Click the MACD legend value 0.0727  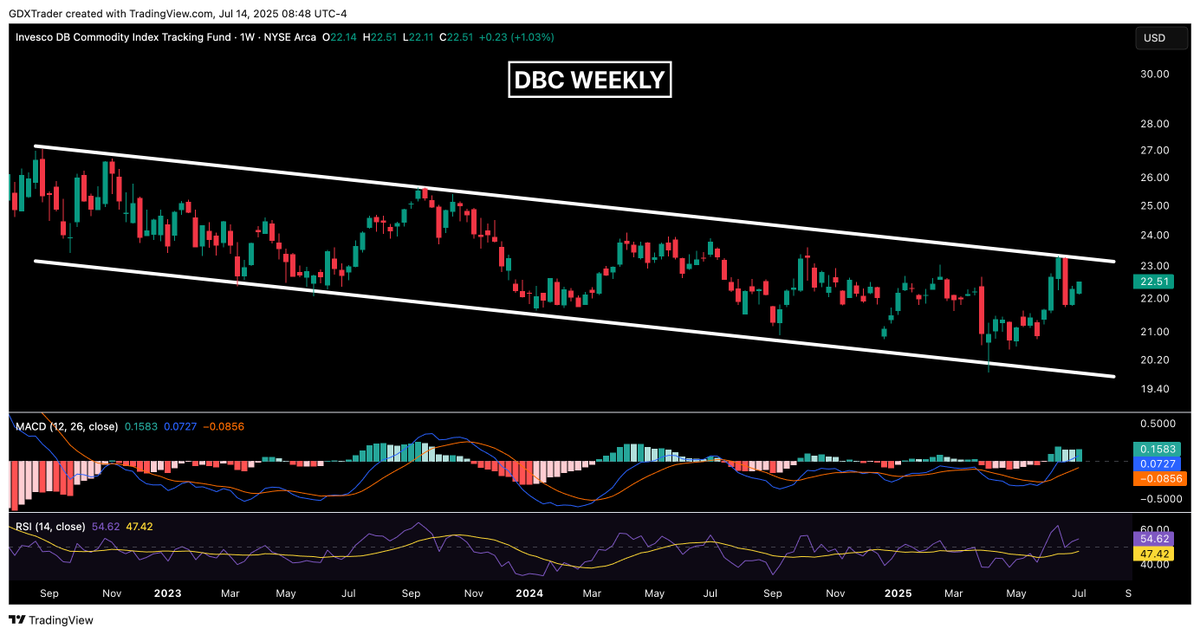click(x=180, y=427)
